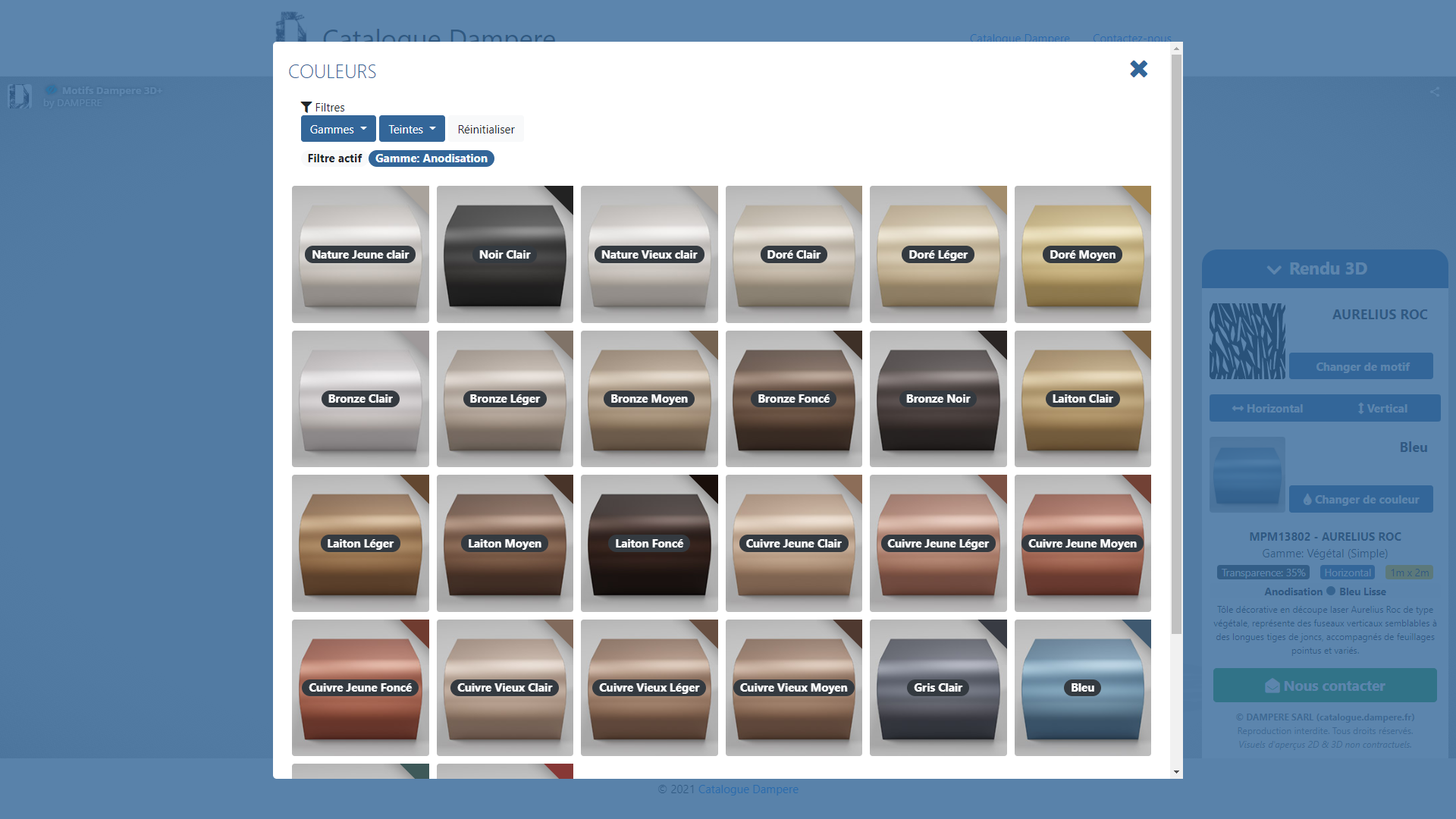Click the MPM13802 - AURELIUS ROC title
Viewport: 1456px width, 819px height.
[x=1325, y=536]
